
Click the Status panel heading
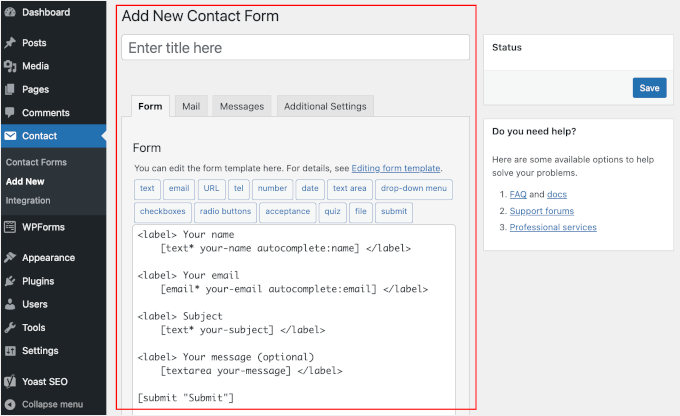(x=507, y=47)
